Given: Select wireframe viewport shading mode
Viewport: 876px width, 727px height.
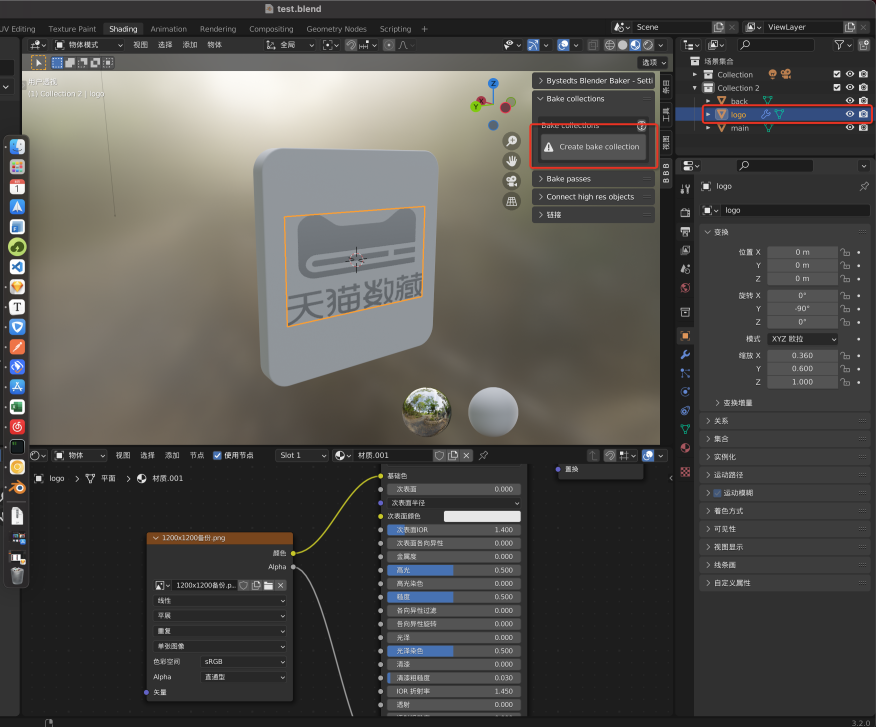Looking at the screenshot, I should click(610, 45).
